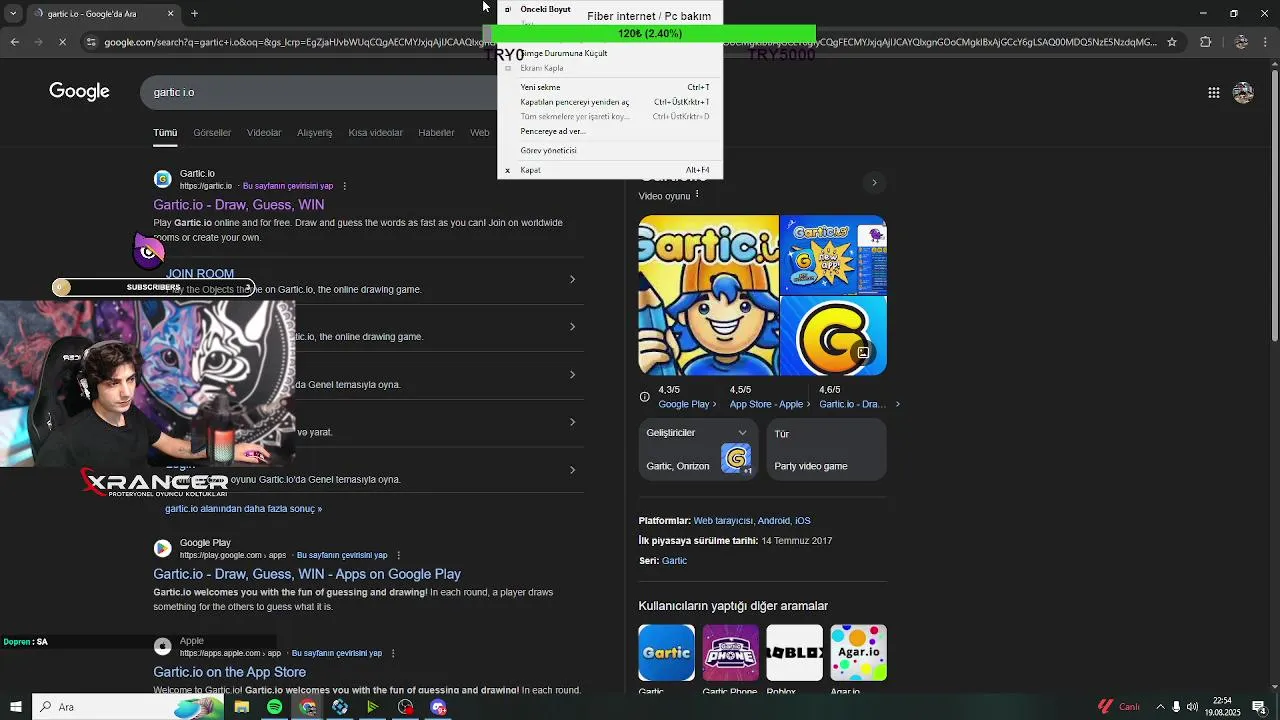
Task: Show more images icon on Gartic thumbnail
Action: tap(863, 352)
